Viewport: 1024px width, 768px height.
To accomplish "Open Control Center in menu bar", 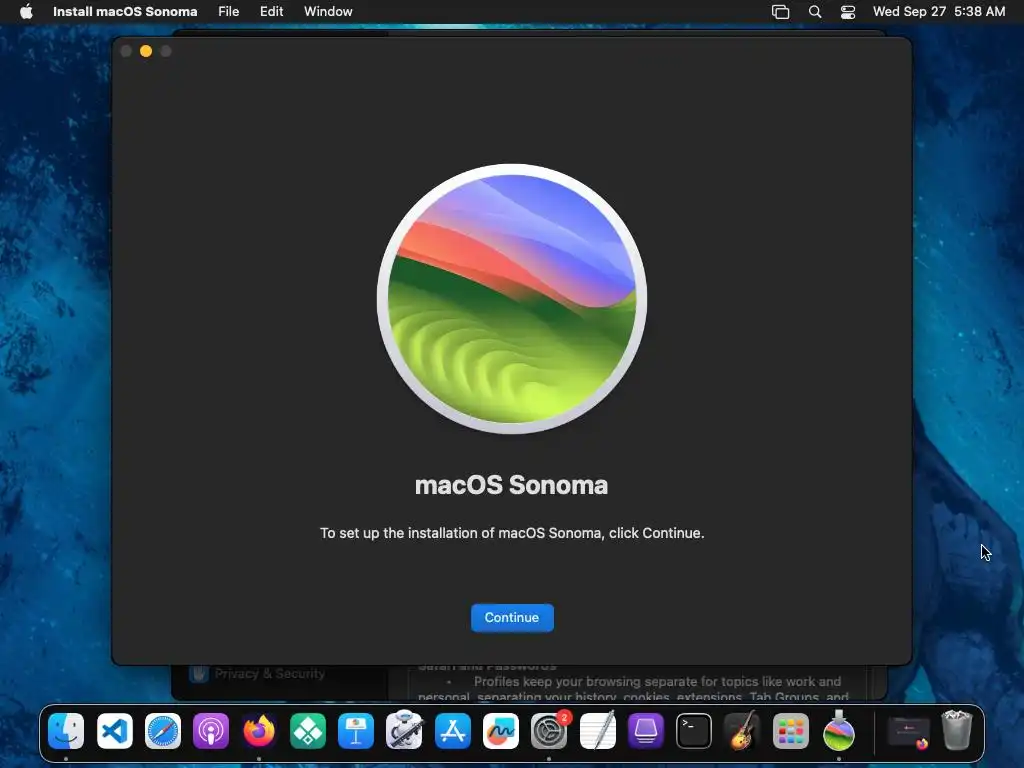I will [848, 12].
